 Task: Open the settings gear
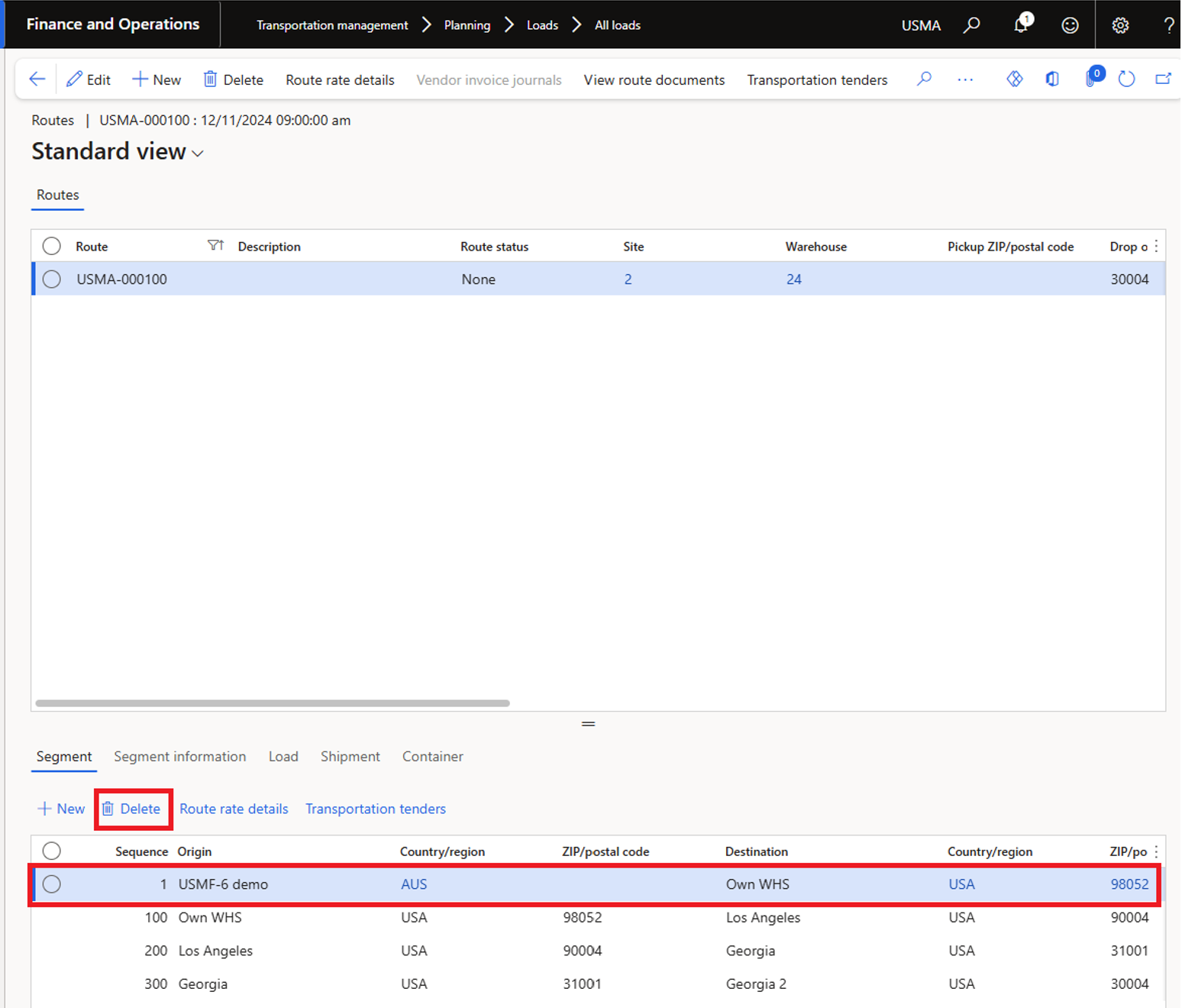pos(1120,25)
